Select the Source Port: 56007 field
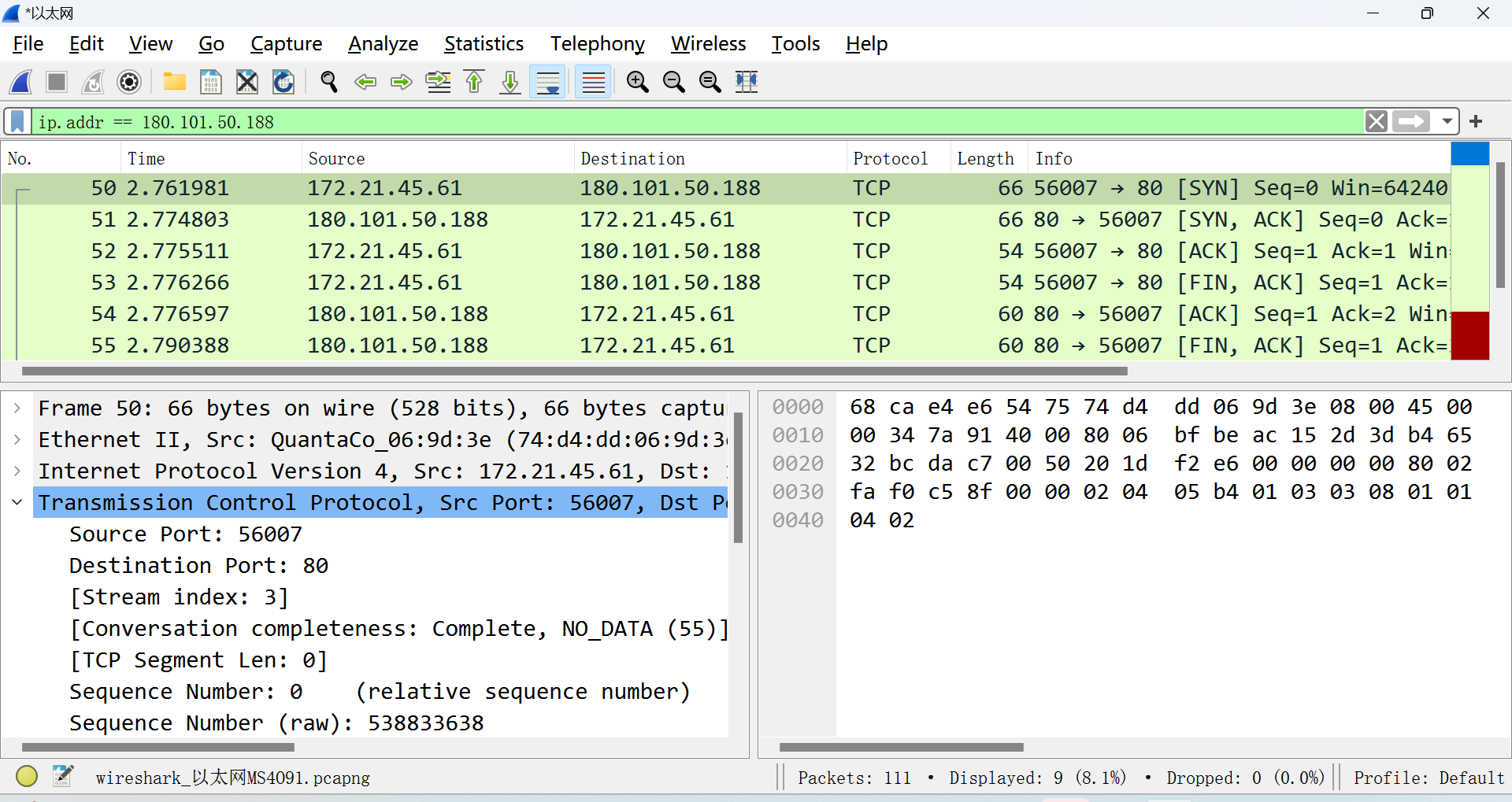The width and height of the screenshot is (1512, 802). coord(186,534)
